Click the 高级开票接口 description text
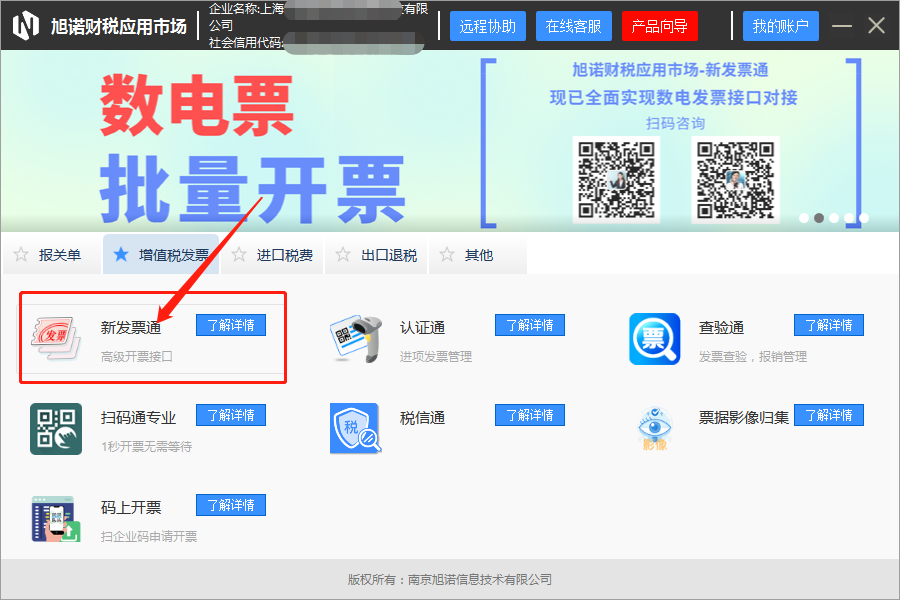Image resolution: width=900 pixels, height=600 pixels. coord(137,357)
